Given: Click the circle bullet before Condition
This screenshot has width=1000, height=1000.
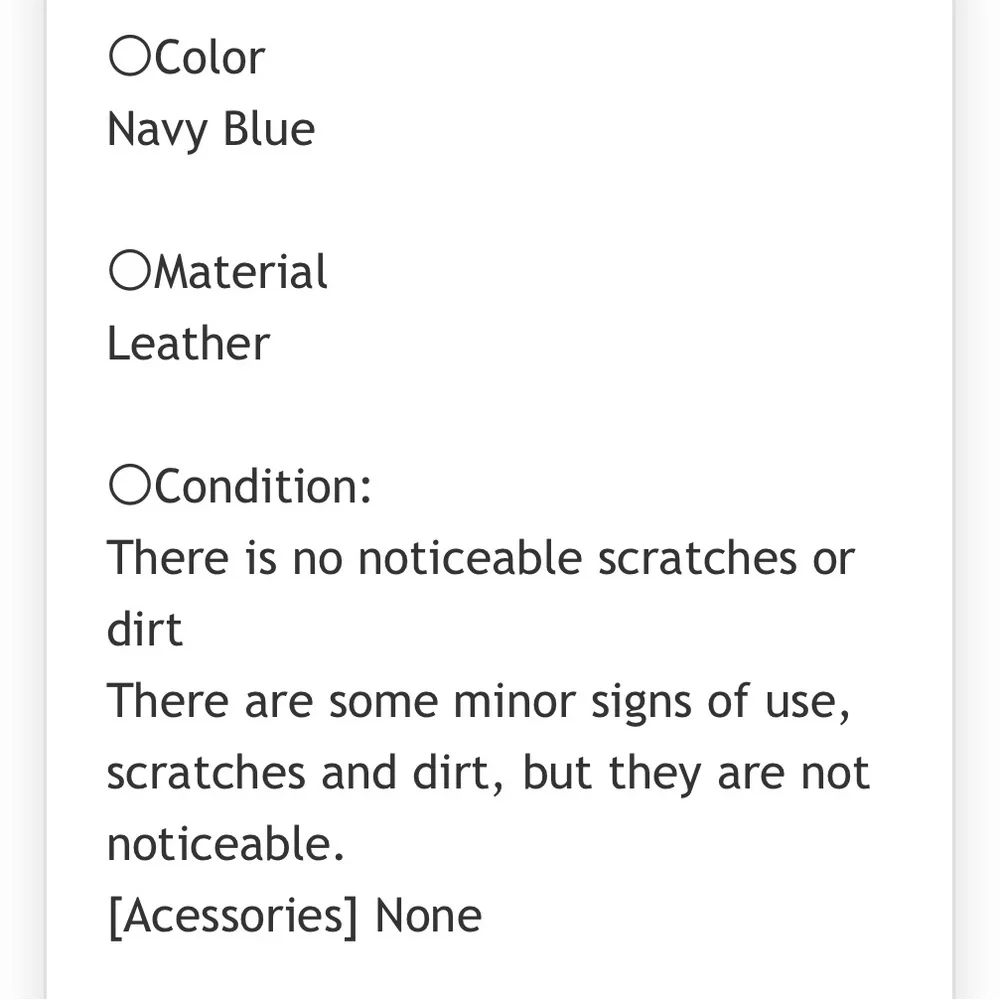Looking at the screenshot, I should pos(130,487).
